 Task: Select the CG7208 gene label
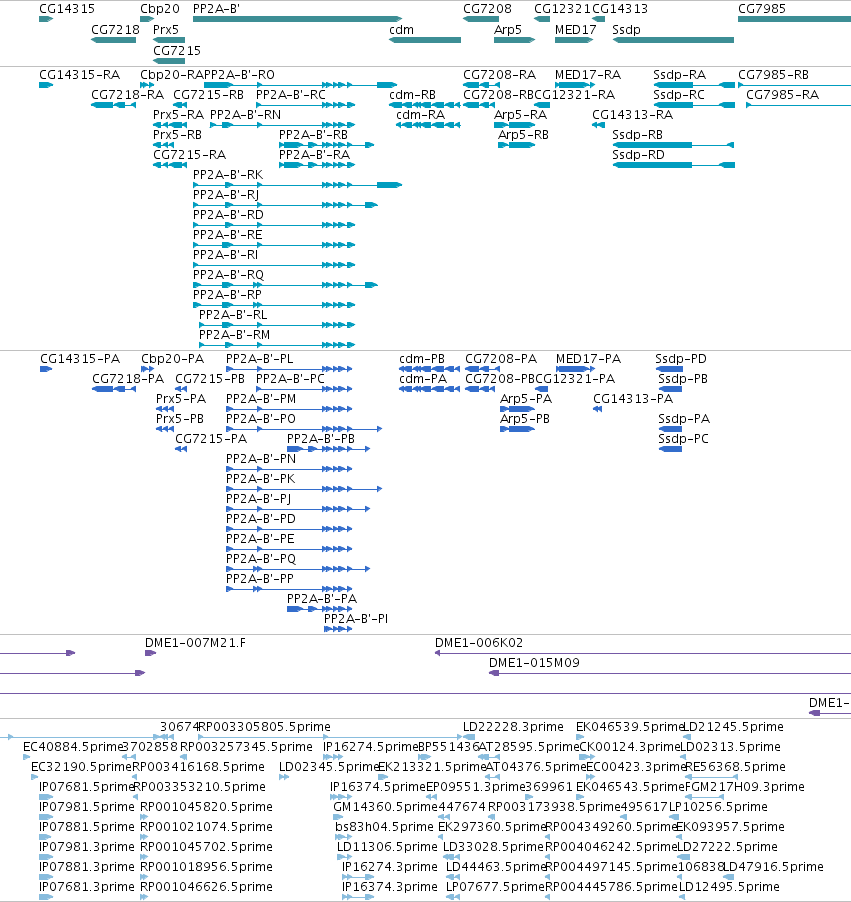pyautogui.click(x=487, y=9)
